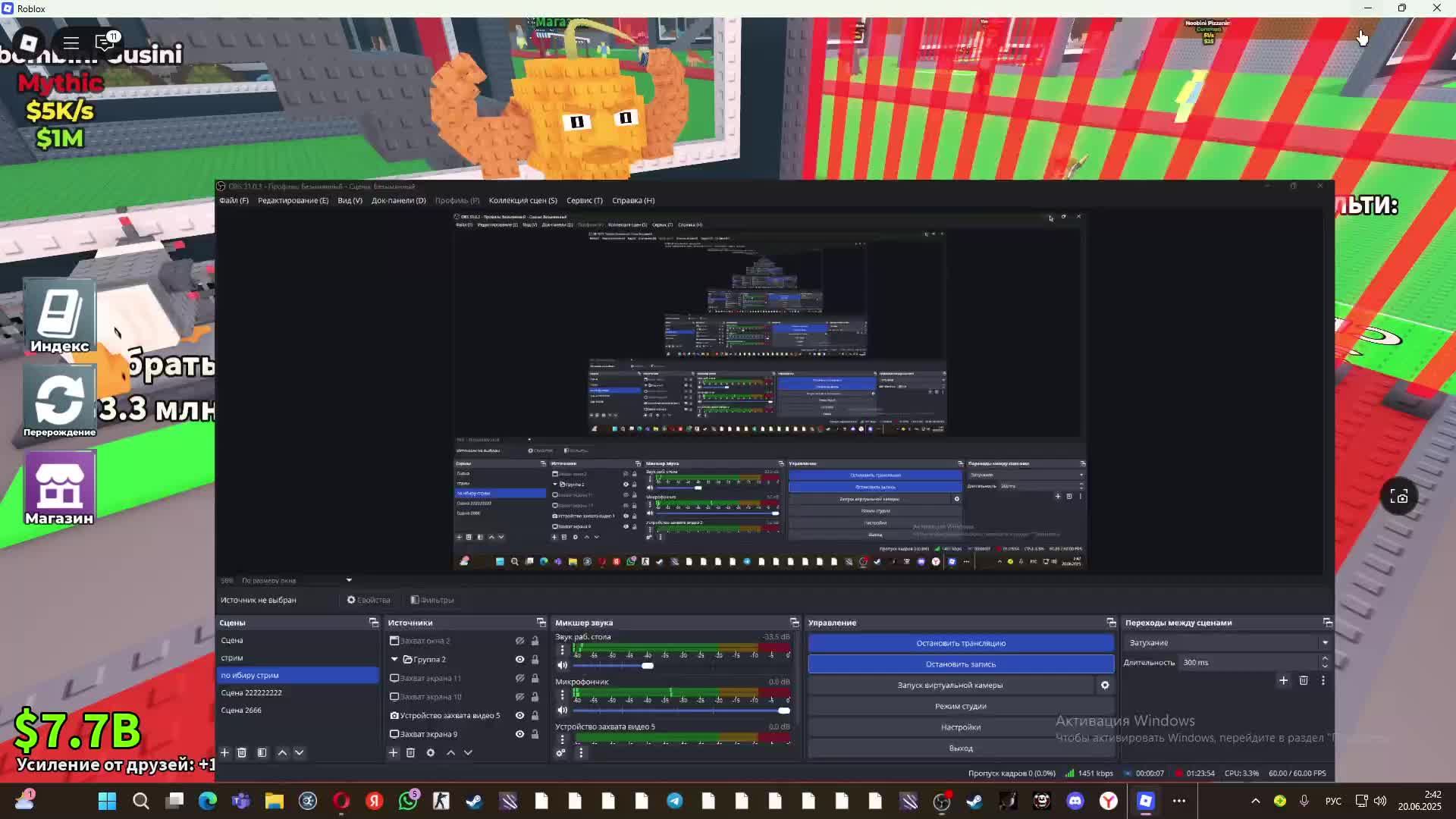
Task: Open the Сервис (T) menu
Action: click(584, 200)
